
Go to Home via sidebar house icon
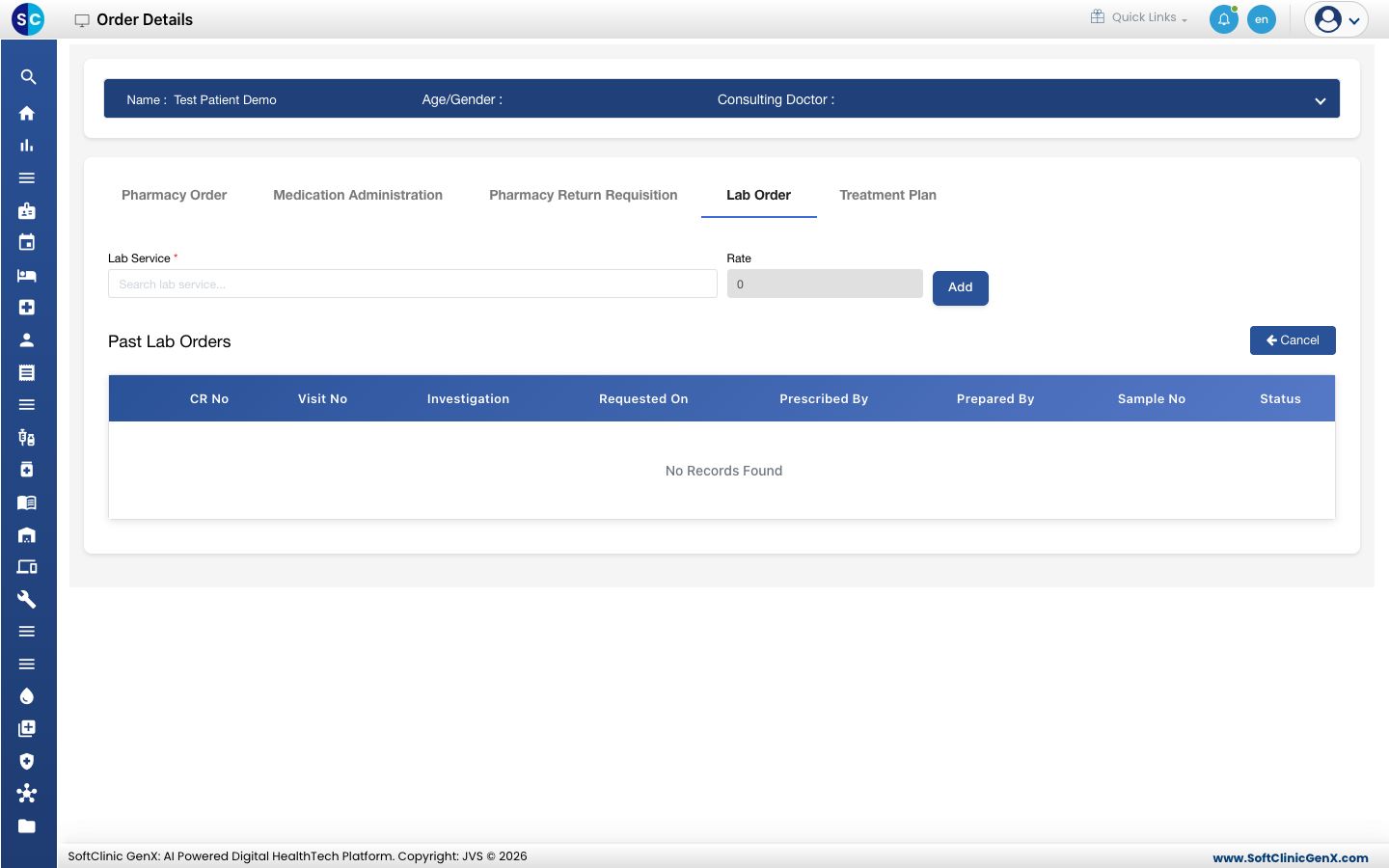coord(27,113)
